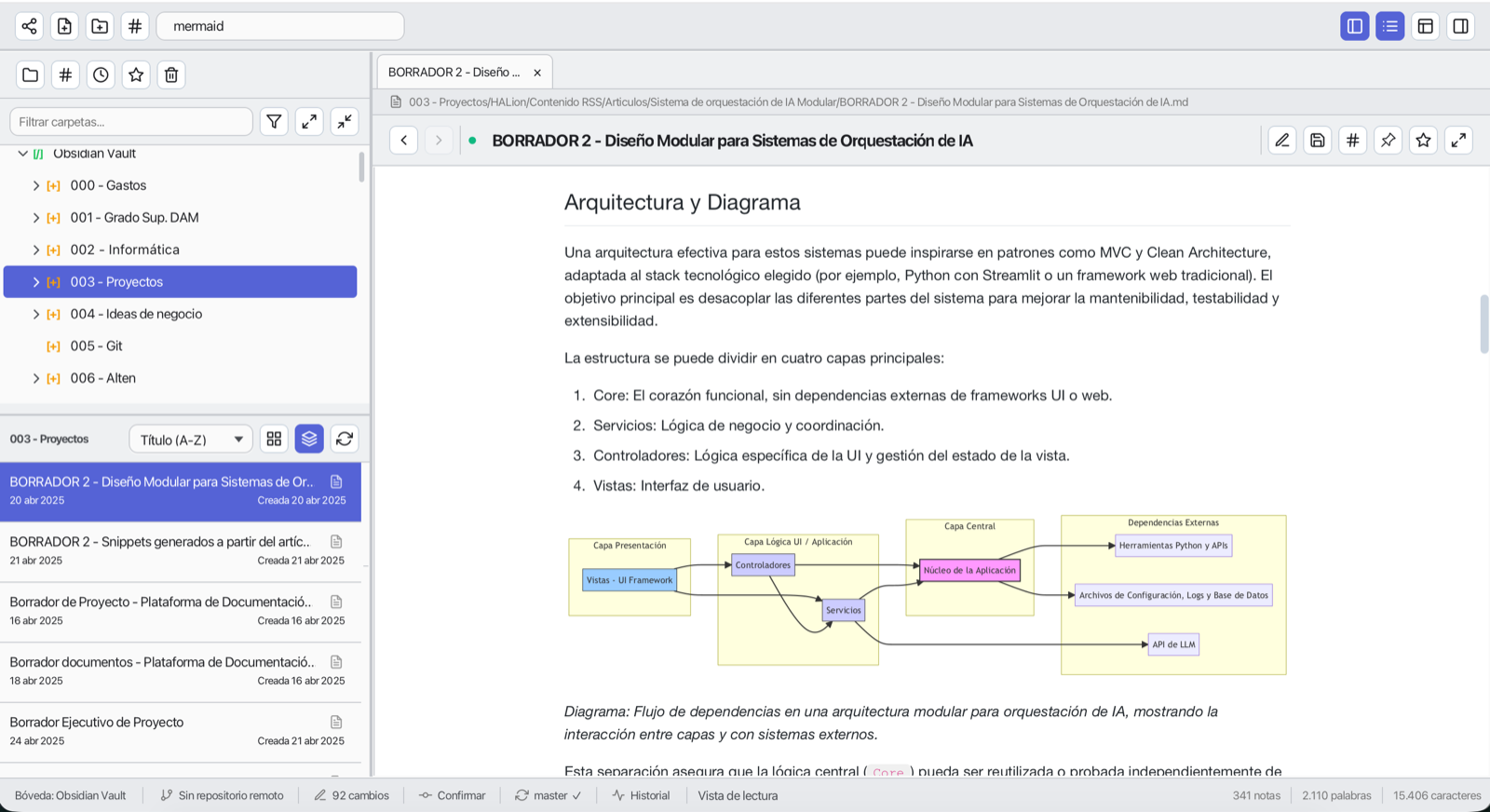
Task: Save the note with disk icon
Action: tap(1318, 141)
